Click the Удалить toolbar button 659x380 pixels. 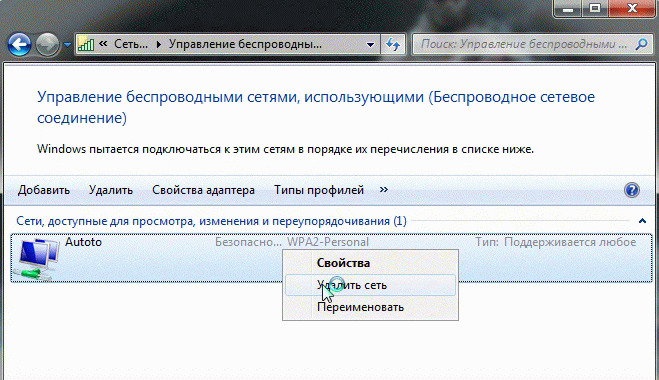coord(111,190)
